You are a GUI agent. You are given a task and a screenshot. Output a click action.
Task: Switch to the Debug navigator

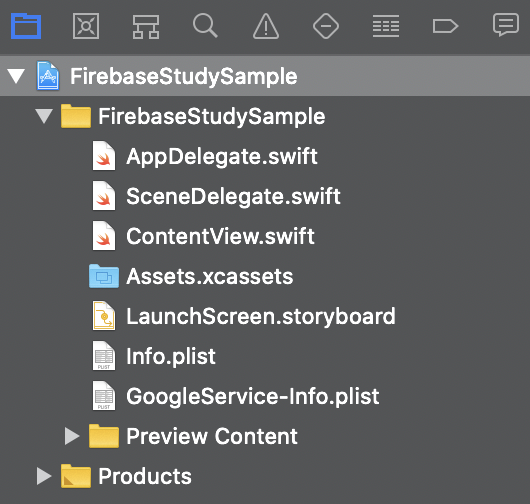coord(386,26)
